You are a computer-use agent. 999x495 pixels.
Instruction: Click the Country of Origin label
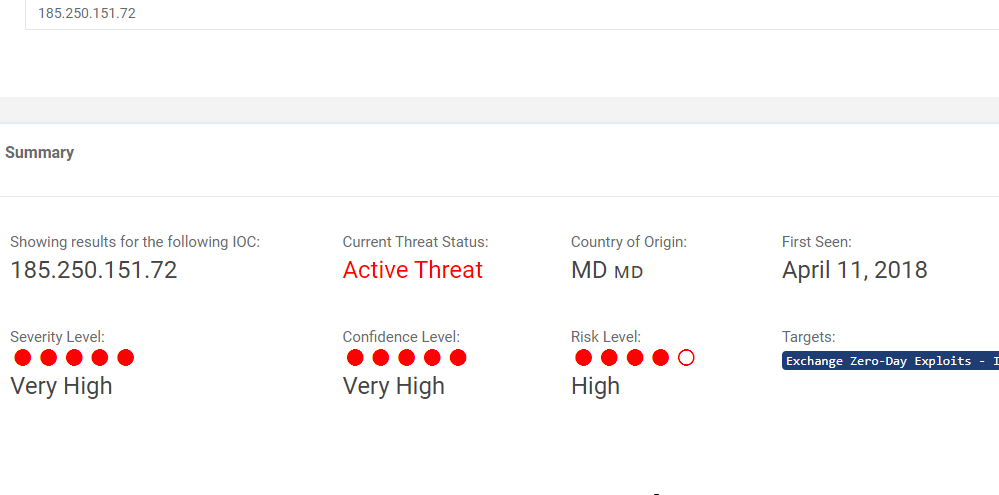click(x=628, y=242)
